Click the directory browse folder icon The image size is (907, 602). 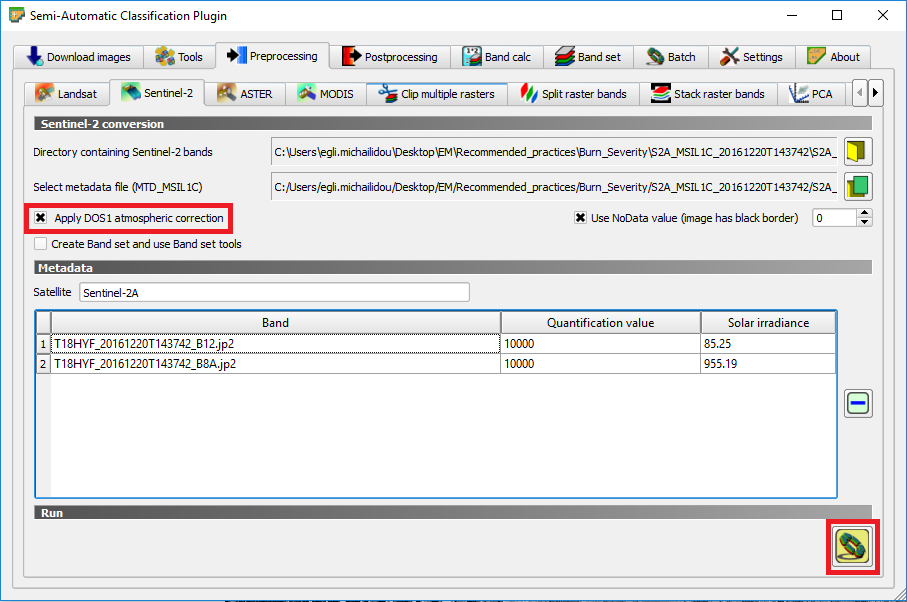(x=859, y=152)
